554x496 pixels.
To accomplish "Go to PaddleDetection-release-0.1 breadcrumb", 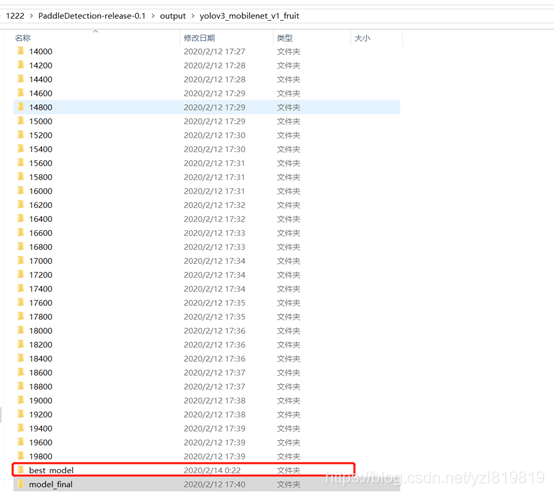I will point(92,16).
